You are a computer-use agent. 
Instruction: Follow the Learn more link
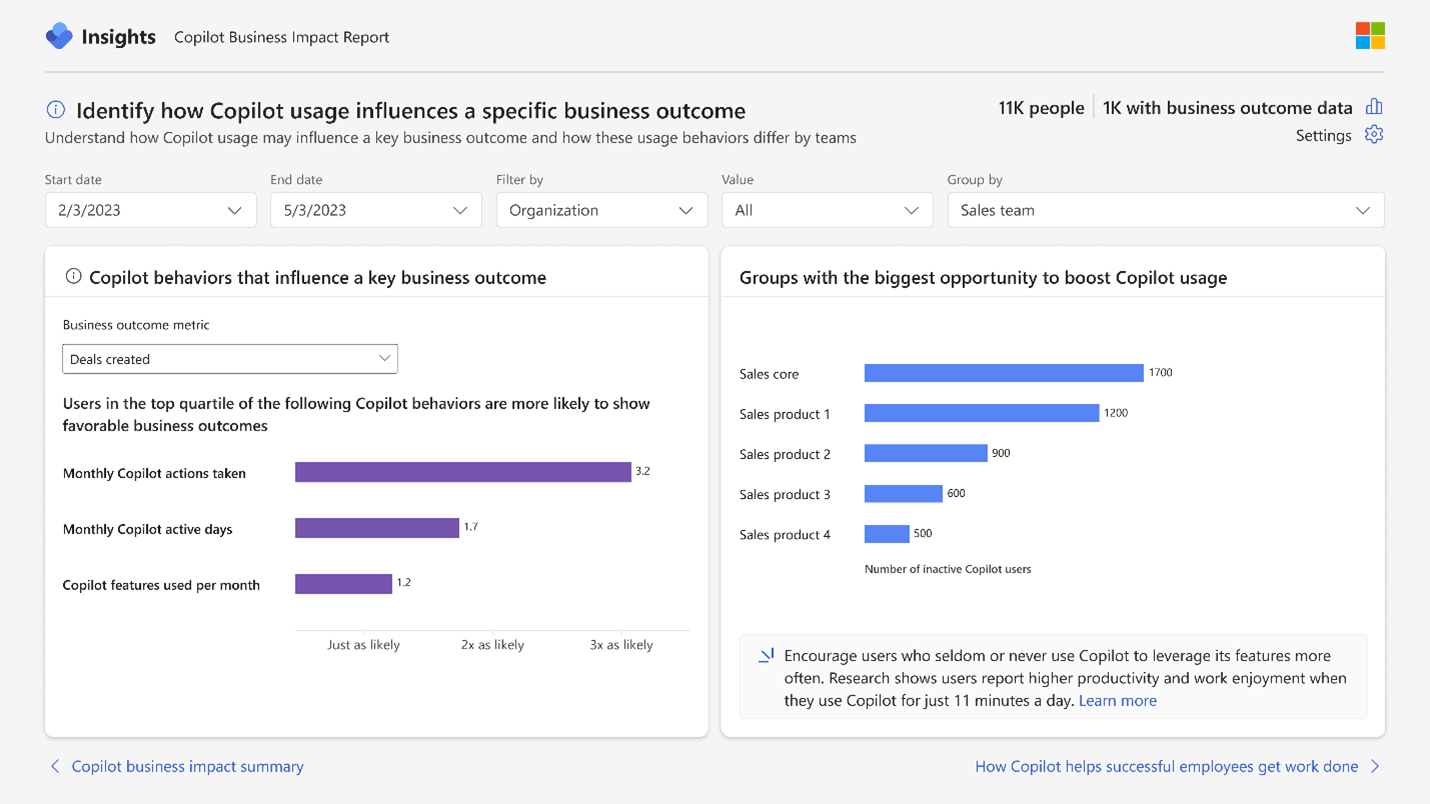(x=1117, y=700)
